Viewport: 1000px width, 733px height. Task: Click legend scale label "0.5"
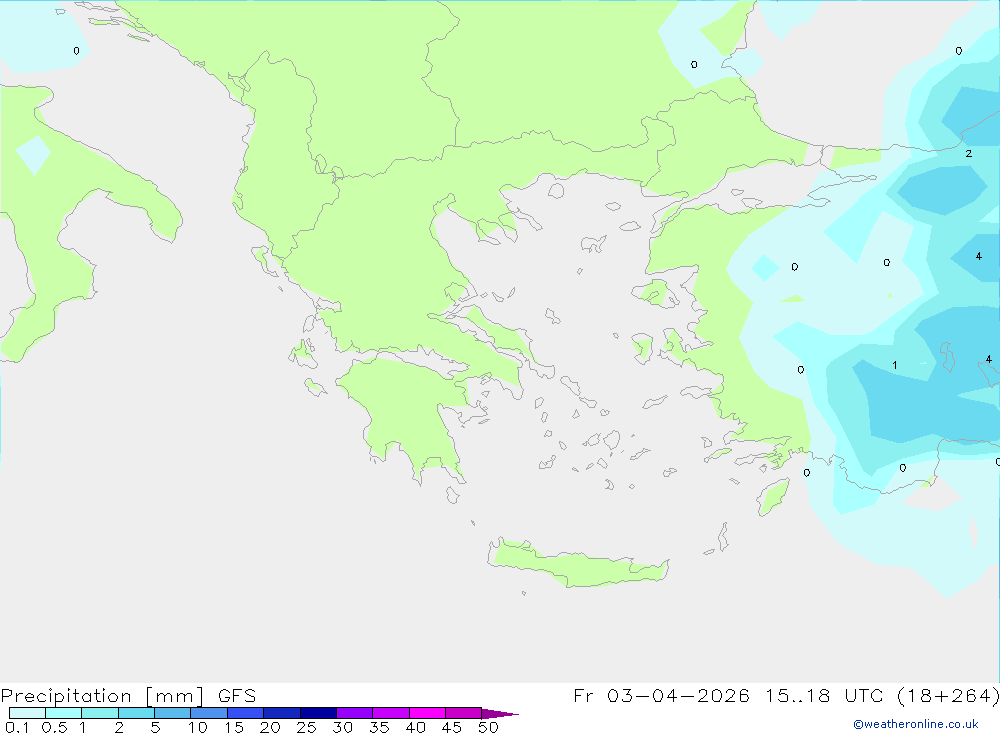coord(54,727)
